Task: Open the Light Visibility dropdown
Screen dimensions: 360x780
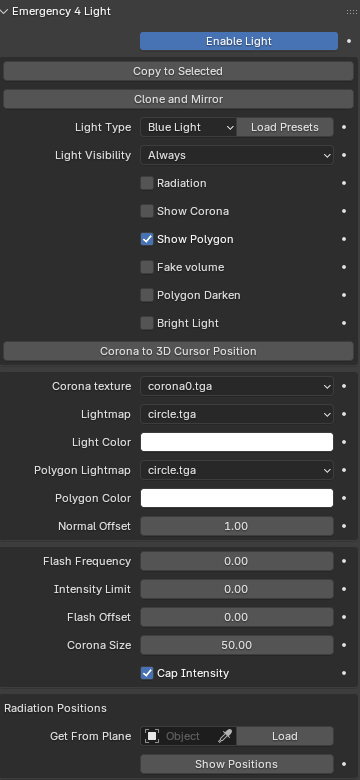Action: coord(237,155)
